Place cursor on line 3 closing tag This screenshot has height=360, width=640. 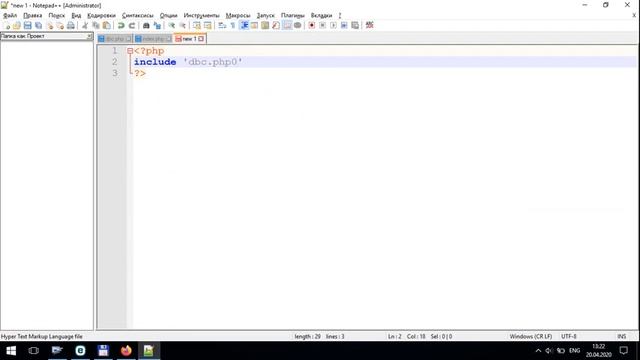coord(140,73)
